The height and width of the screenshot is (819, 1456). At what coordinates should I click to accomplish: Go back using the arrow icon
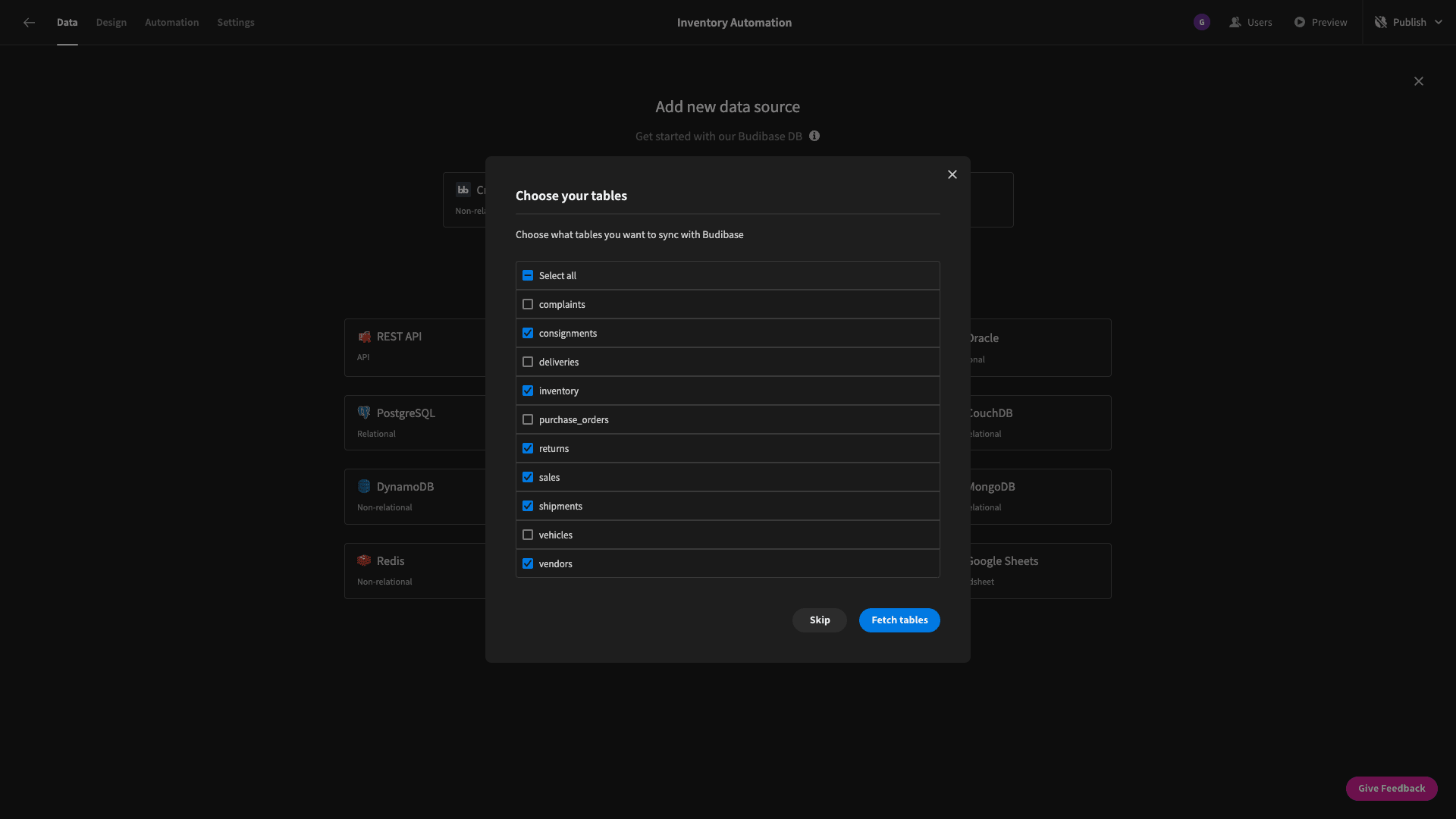pos(29,23)
